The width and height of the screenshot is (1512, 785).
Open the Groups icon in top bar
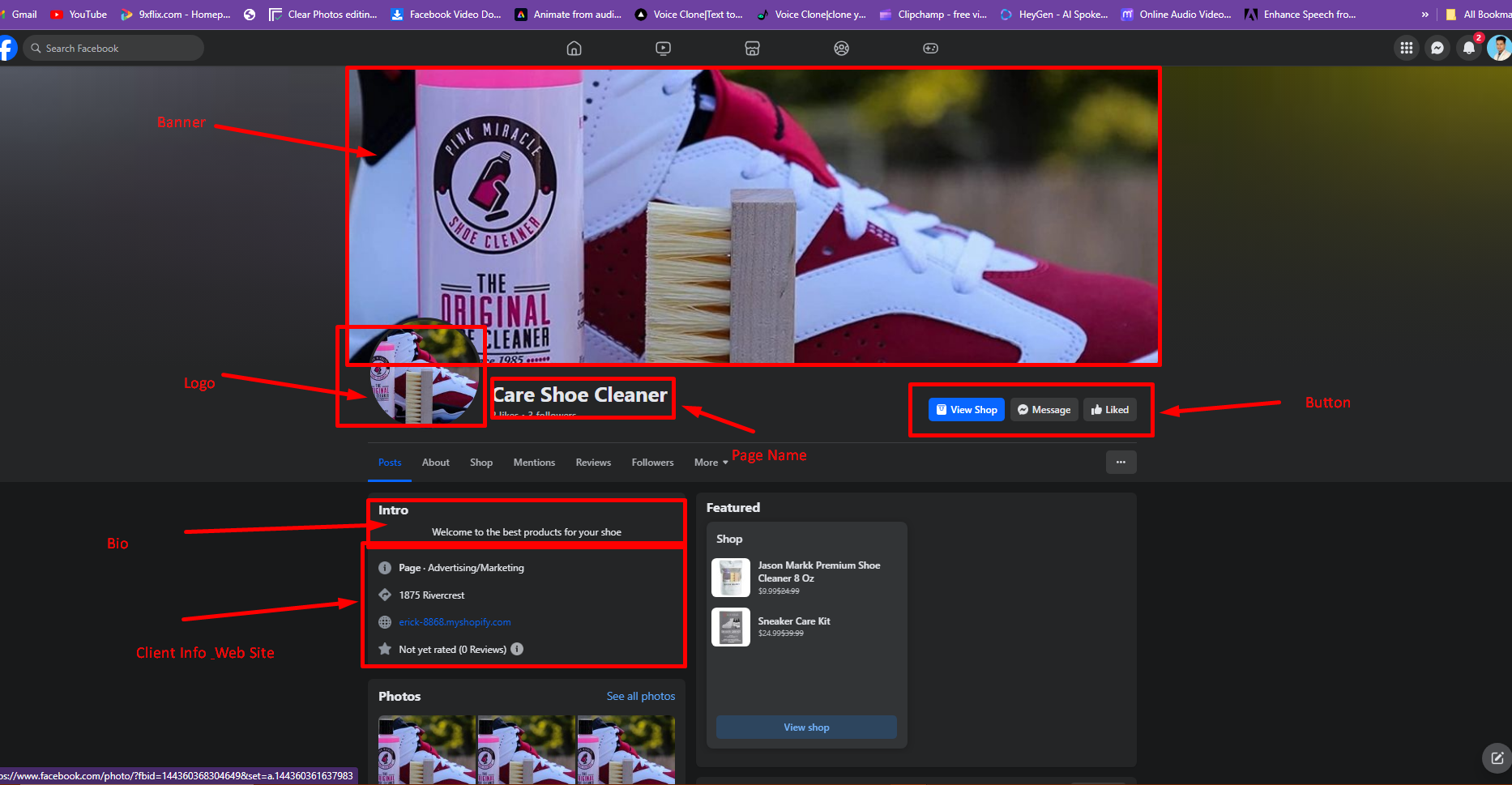(841, 49)
